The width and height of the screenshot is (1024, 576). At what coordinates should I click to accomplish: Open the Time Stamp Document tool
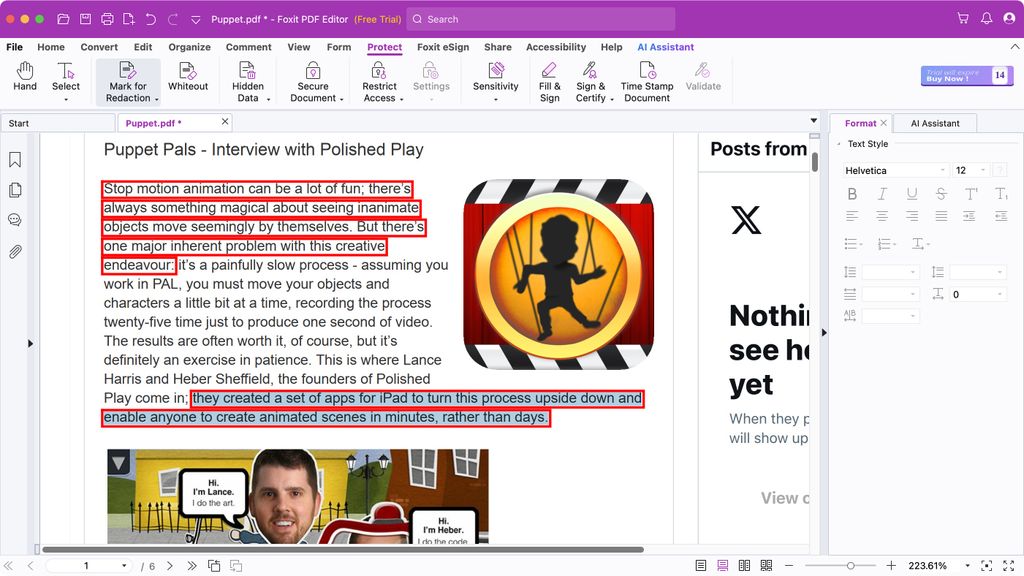point(647,80)
